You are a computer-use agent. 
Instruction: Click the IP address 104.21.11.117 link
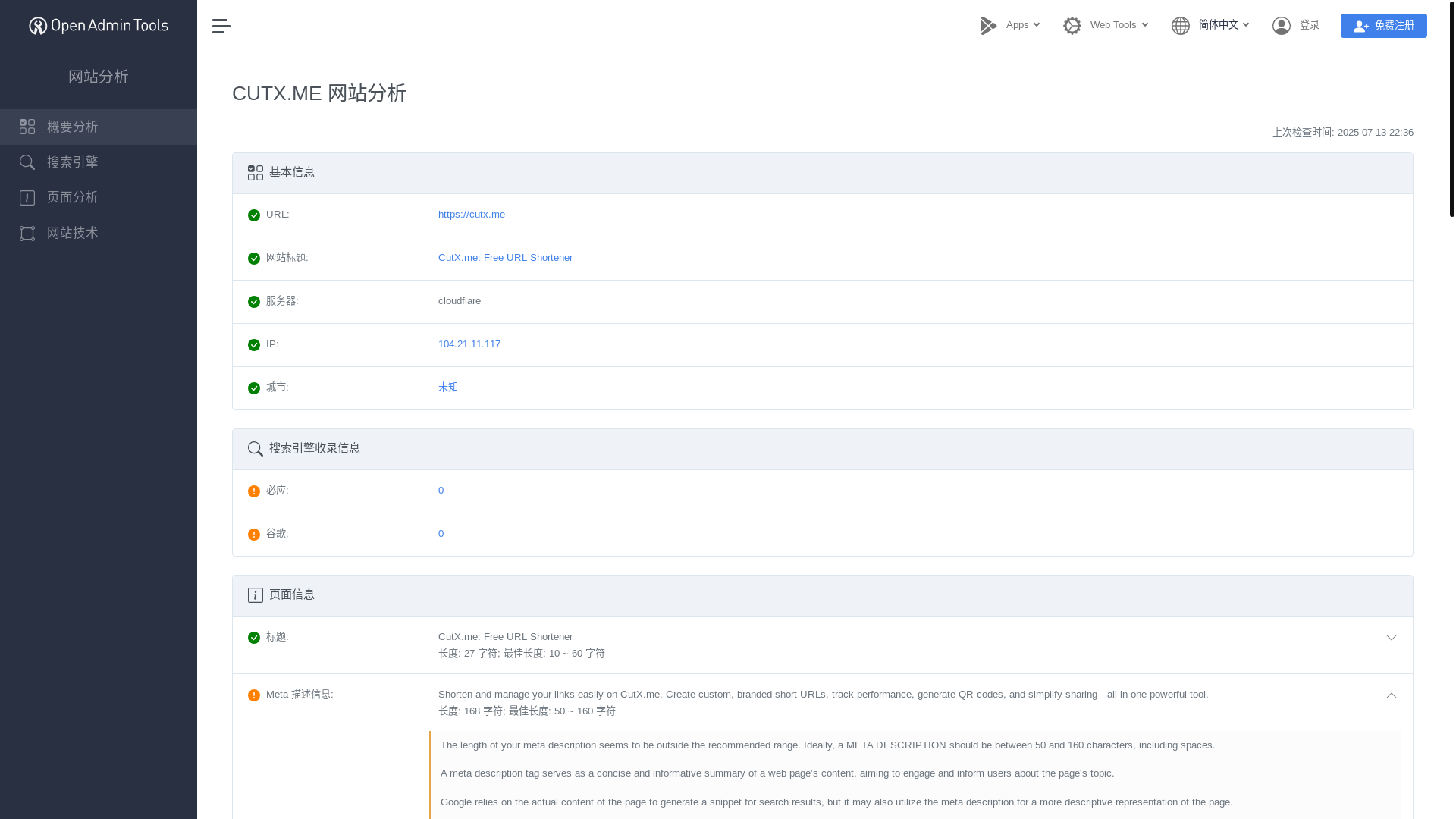pos(469,344)
